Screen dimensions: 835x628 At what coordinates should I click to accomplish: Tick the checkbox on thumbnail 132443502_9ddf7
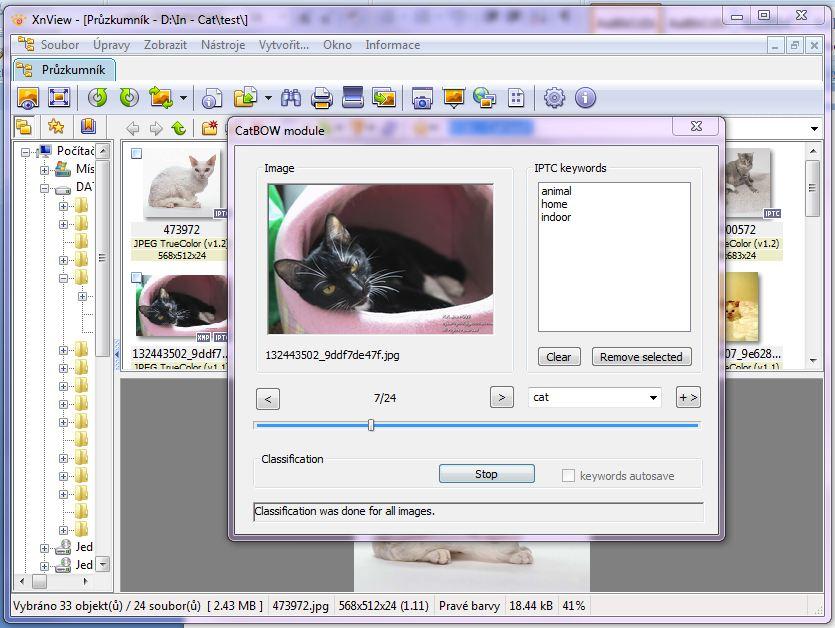136,278
